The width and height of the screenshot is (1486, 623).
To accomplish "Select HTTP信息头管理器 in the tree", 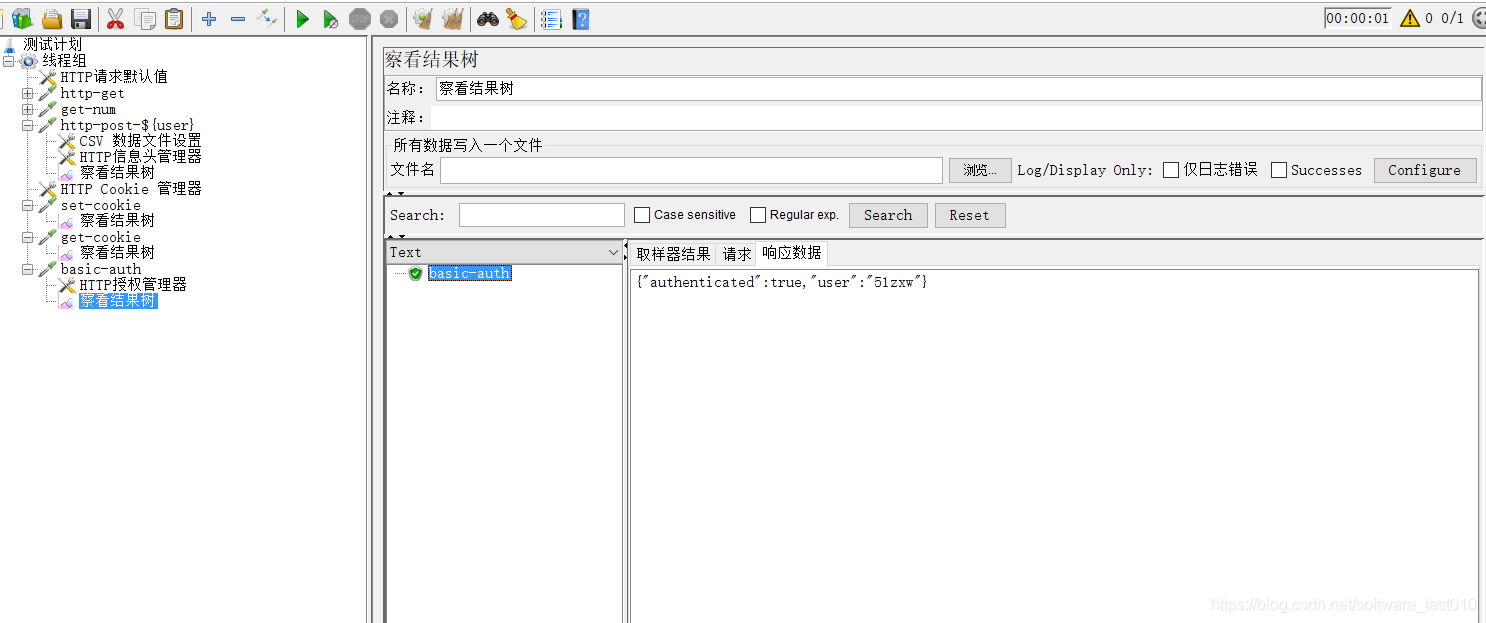I will [x=140, y=157].
